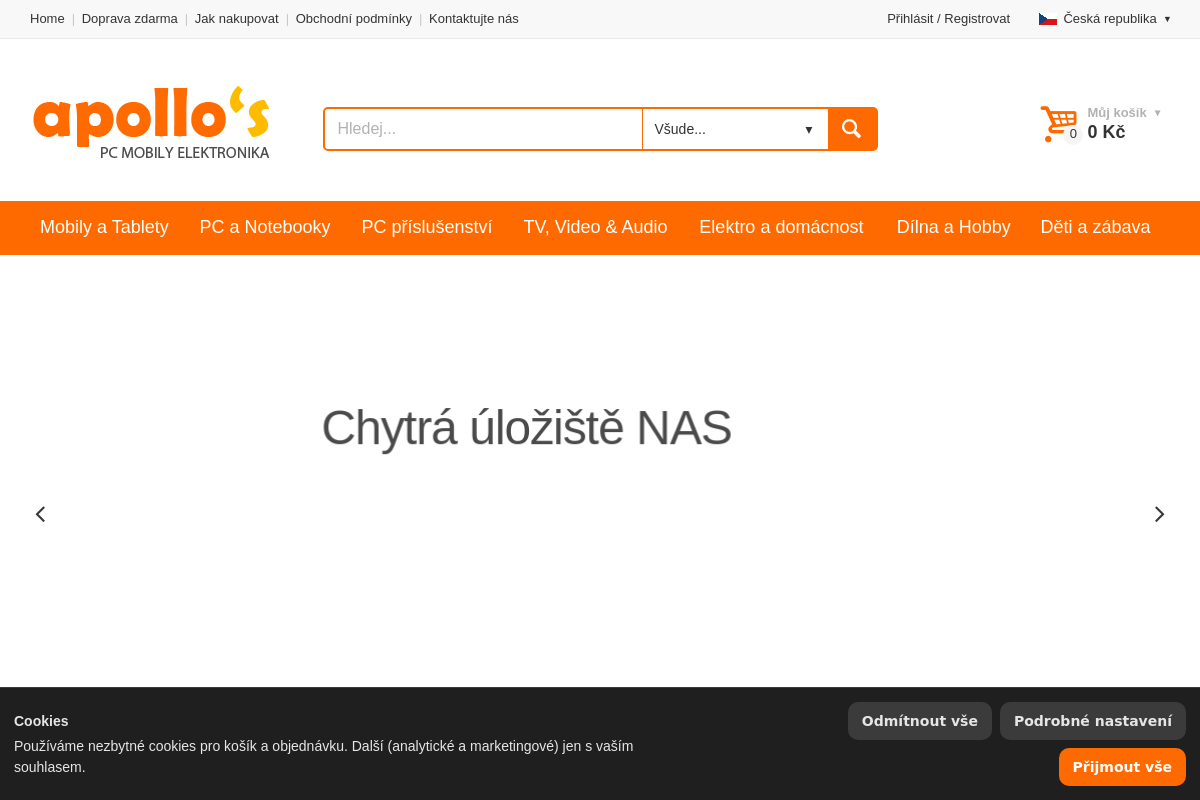
Task: Click the Přihlásit / Registrovat link
Action: [948, 18]
